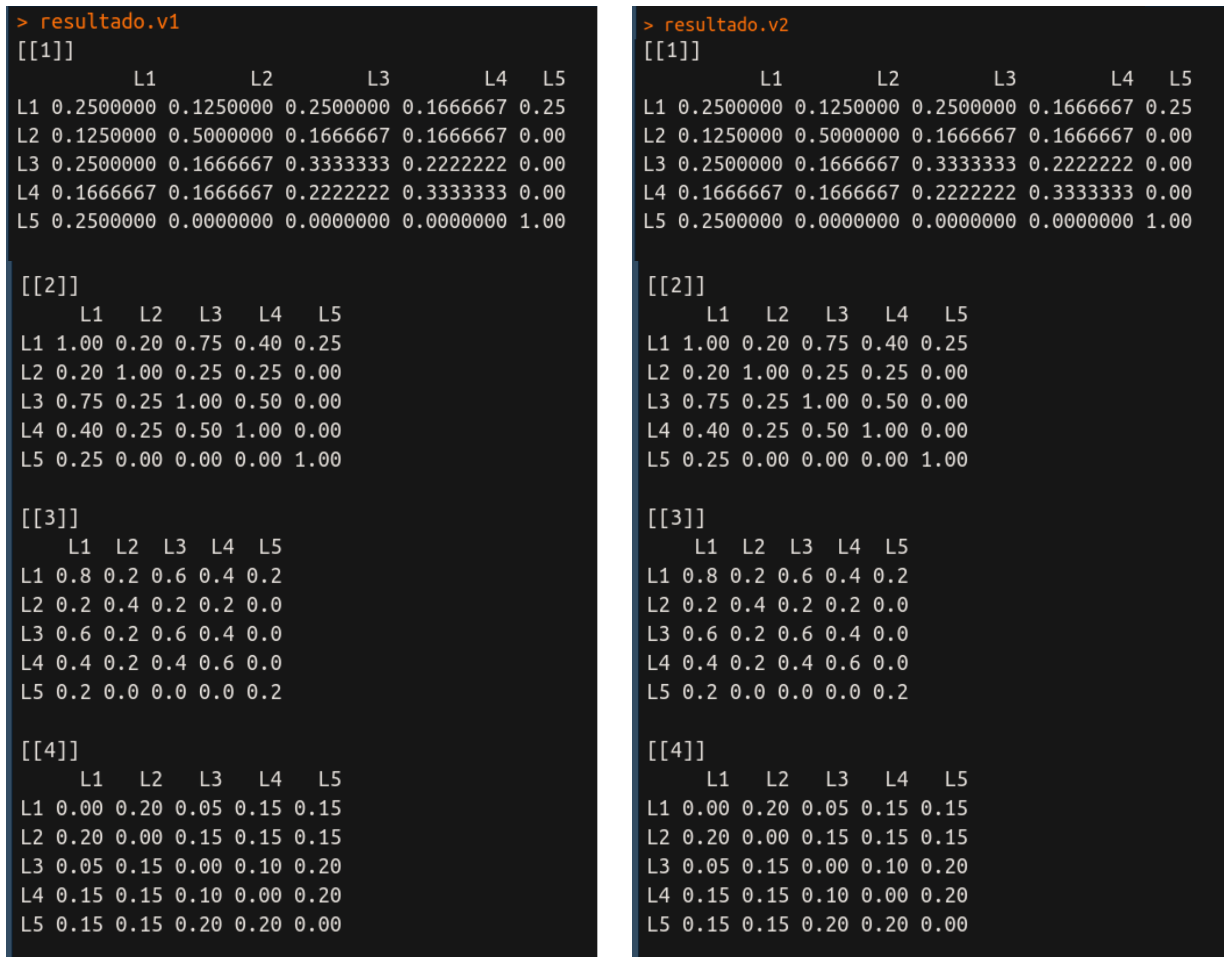Click value 0.8 in left third matrix

click(73, 576)
